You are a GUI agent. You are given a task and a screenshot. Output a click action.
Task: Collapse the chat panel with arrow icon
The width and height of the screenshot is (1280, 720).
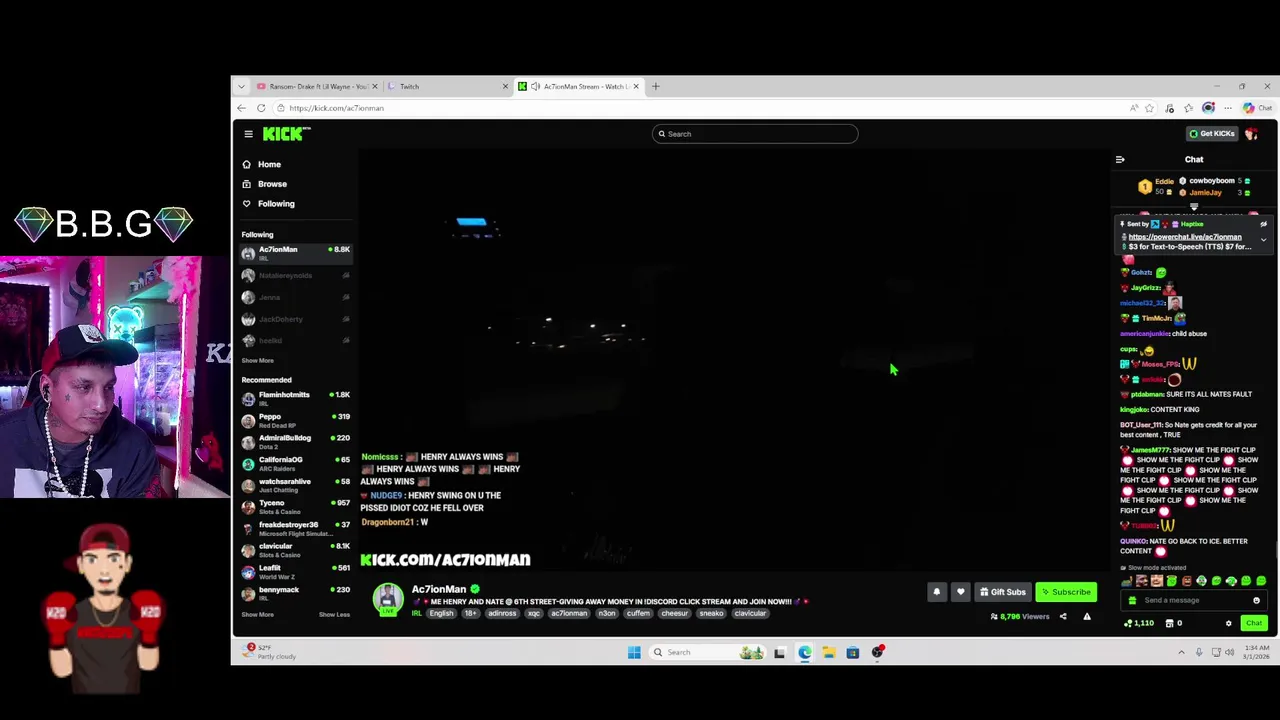coord(1120,159)
